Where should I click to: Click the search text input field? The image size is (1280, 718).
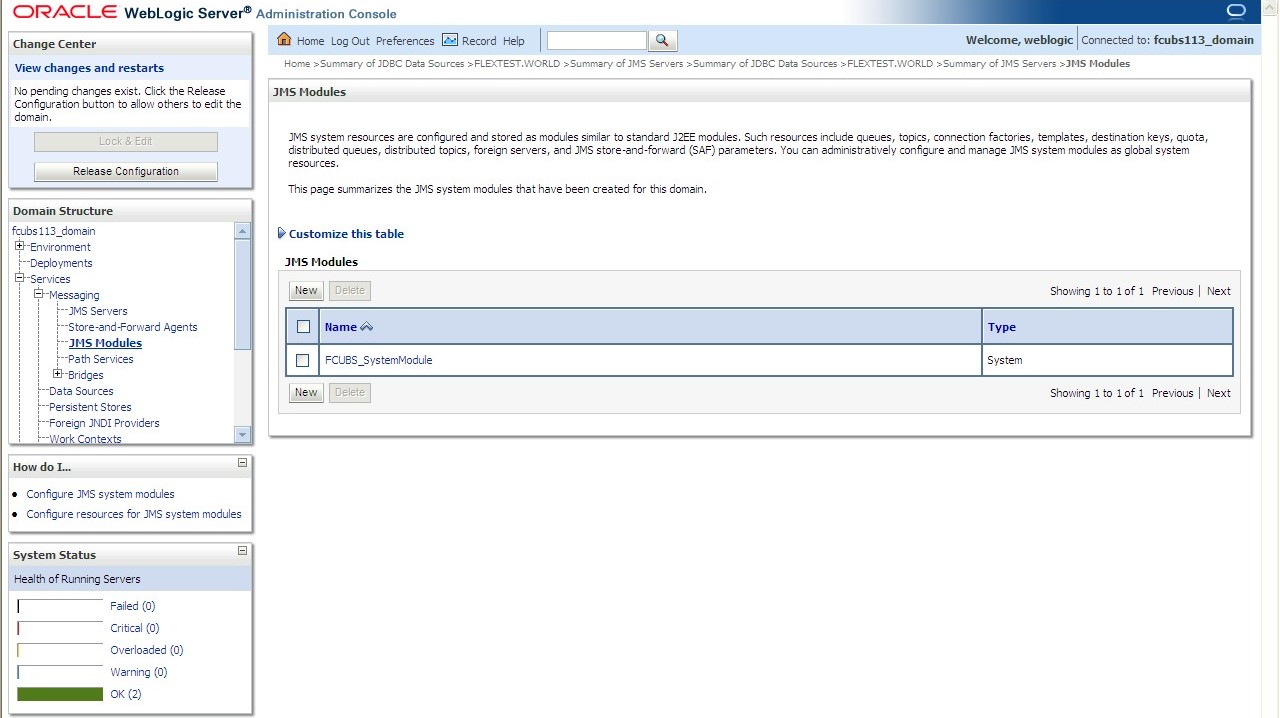(597, 41)
